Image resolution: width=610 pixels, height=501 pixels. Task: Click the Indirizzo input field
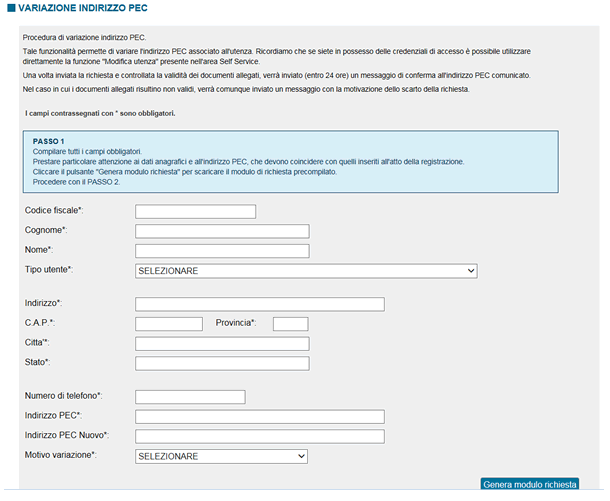coord(260,304)
